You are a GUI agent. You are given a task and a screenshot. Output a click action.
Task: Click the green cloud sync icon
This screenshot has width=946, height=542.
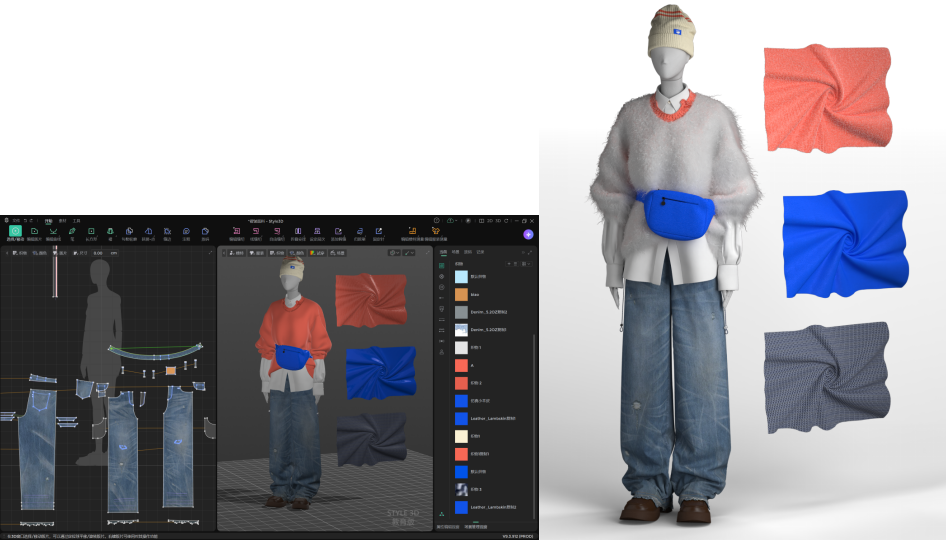[450, 221]
